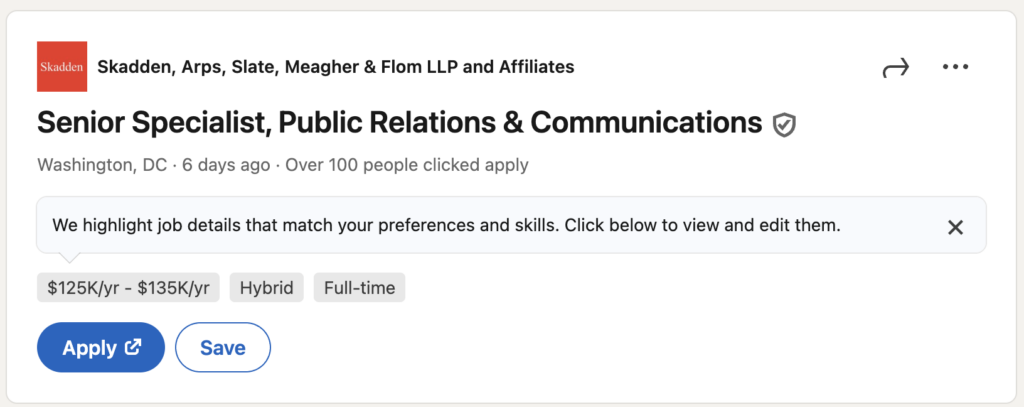
Task: Dismiss the preferences hint with the X
Action: pyautogui.click(x=955, y=227)
